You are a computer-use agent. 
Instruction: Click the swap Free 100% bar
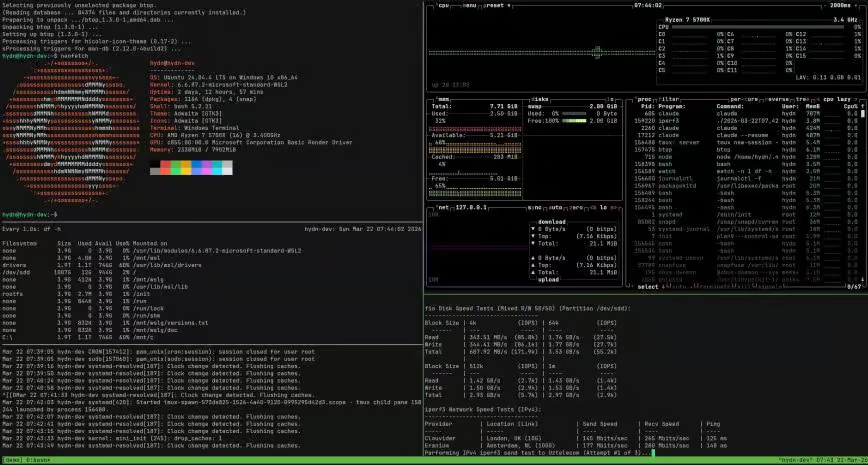pos(574,121)
